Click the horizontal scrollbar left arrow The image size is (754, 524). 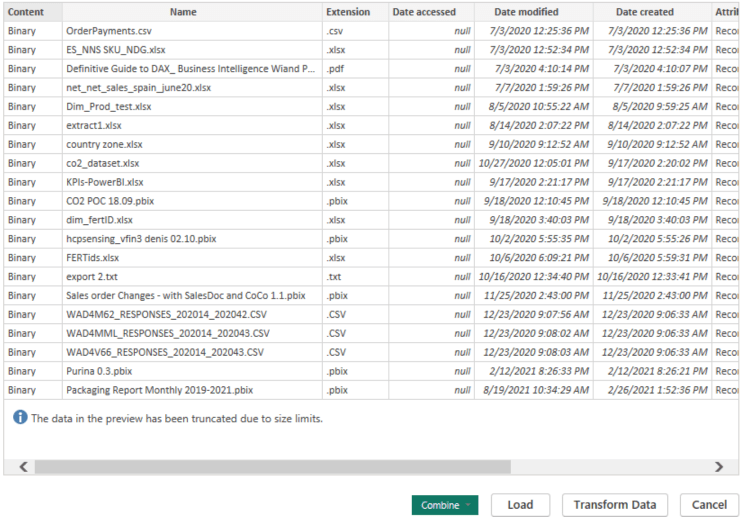coord(24,467)
